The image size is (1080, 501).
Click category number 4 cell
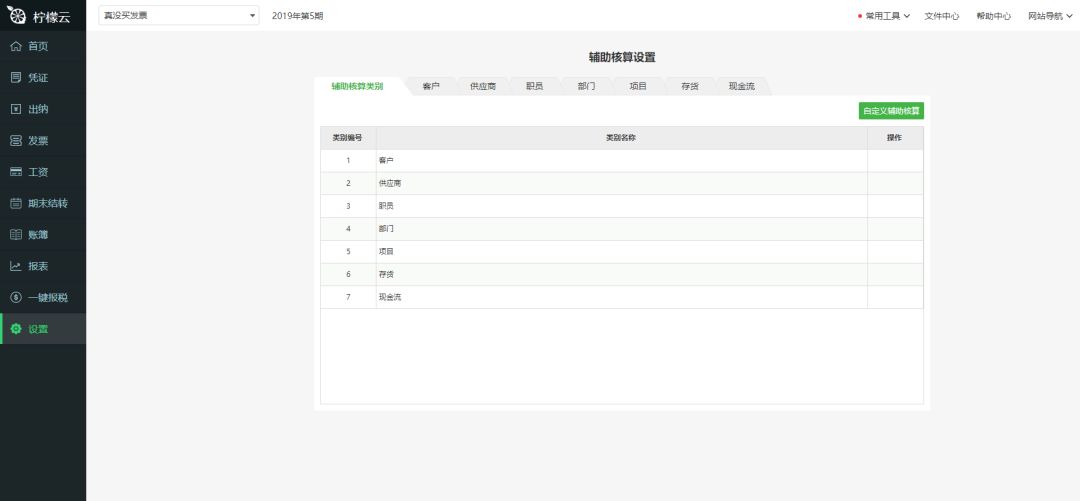coord(349,229)
